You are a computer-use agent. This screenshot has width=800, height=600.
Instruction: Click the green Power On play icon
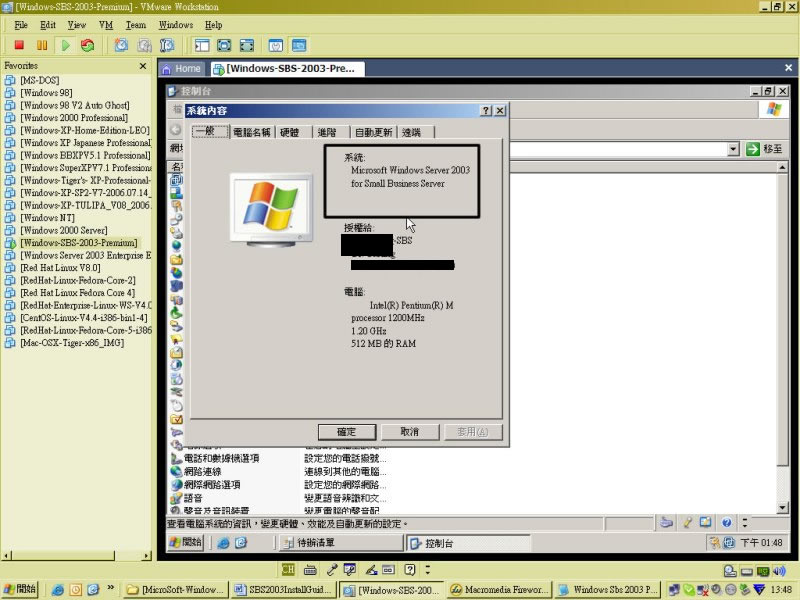pyautogui.click(x=65, y=45)
